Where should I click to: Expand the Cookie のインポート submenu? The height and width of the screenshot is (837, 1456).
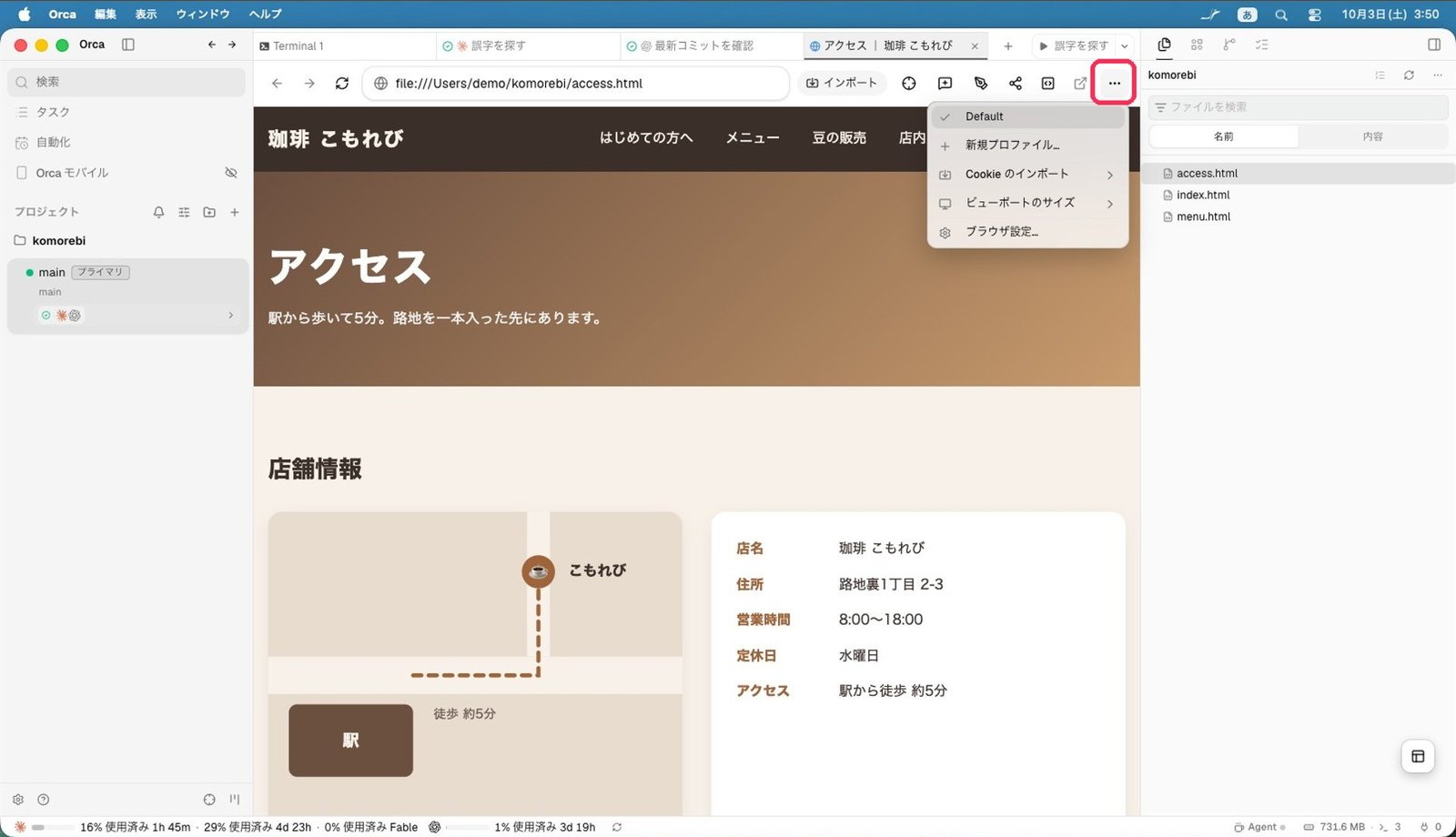(x=1027, y=174)
